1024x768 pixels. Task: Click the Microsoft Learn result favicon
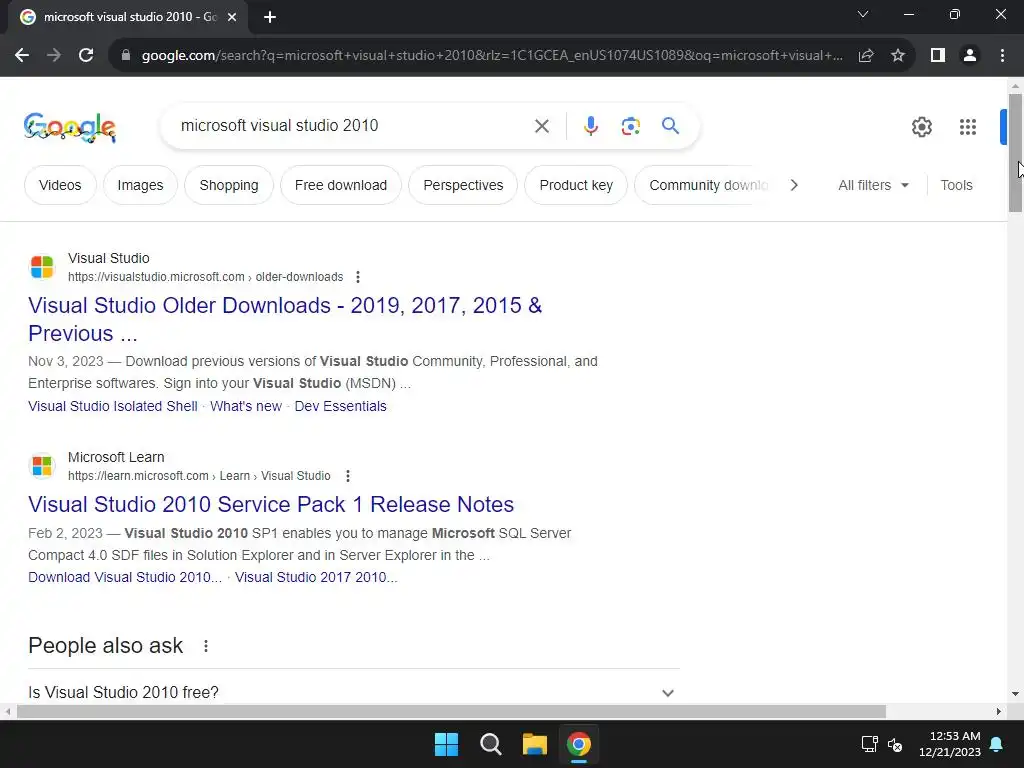(x=42, y=466)
